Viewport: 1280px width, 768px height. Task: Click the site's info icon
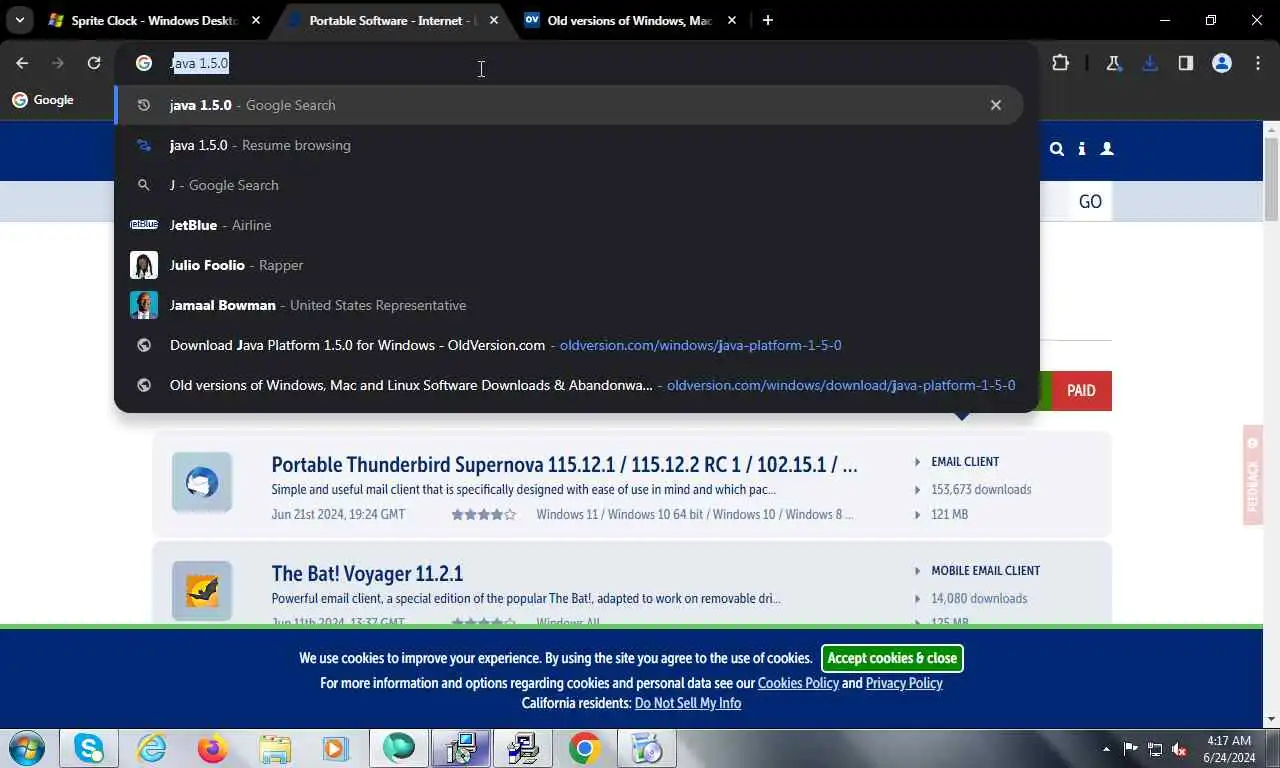click(x=1082, y=149)
